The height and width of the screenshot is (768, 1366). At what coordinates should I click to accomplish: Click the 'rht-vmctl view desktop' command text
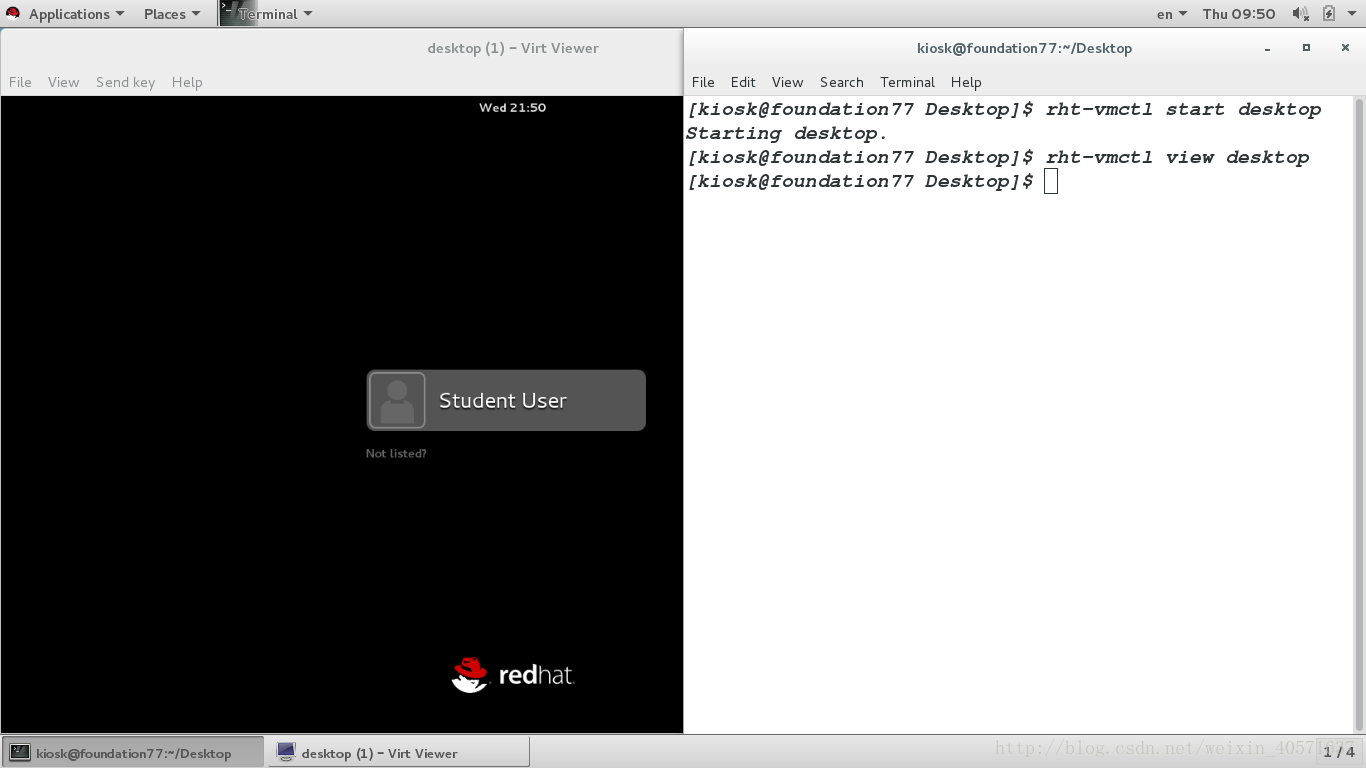1177,157
